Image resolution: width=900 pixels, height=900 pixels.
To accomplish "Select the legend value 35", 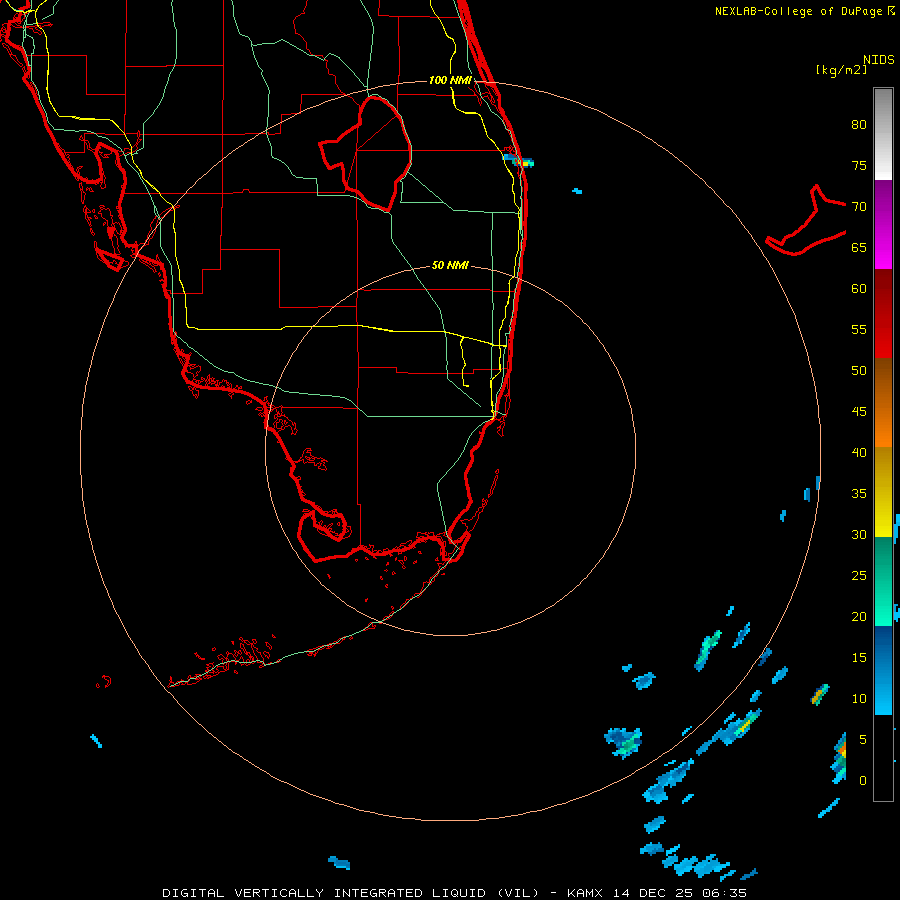I will point(859,494).
